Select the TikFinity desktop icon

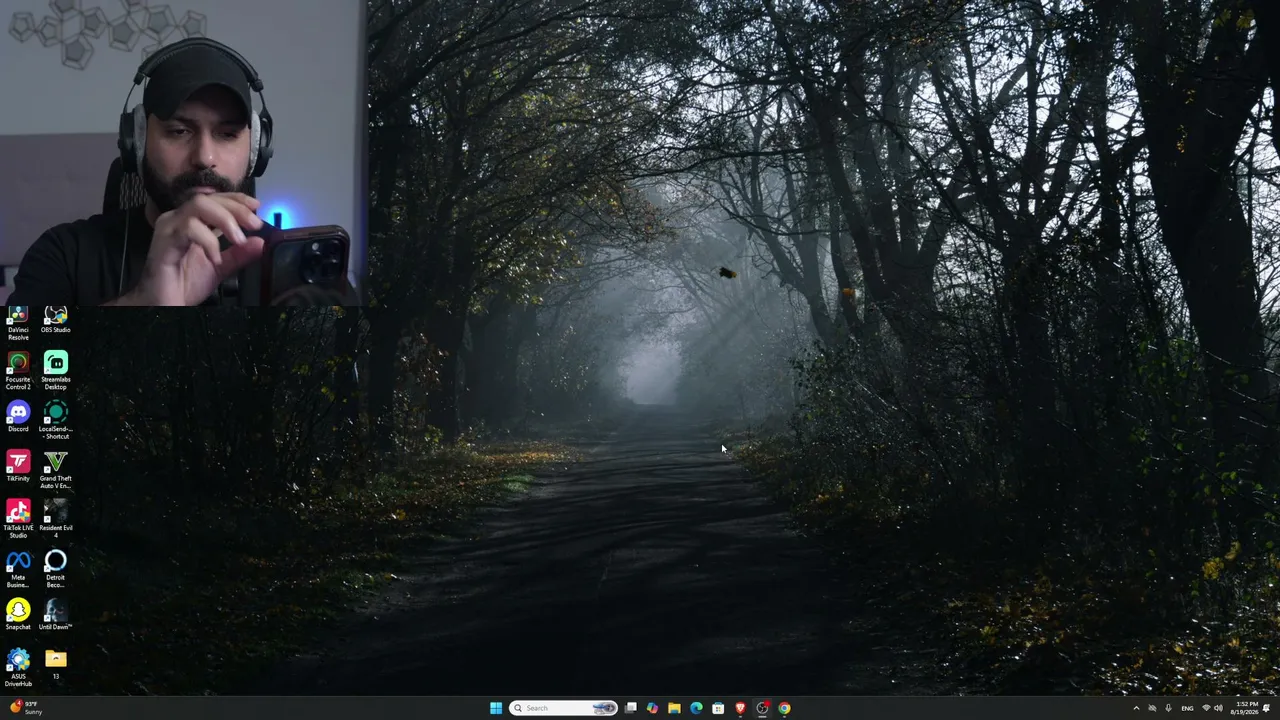coord(18,467)
